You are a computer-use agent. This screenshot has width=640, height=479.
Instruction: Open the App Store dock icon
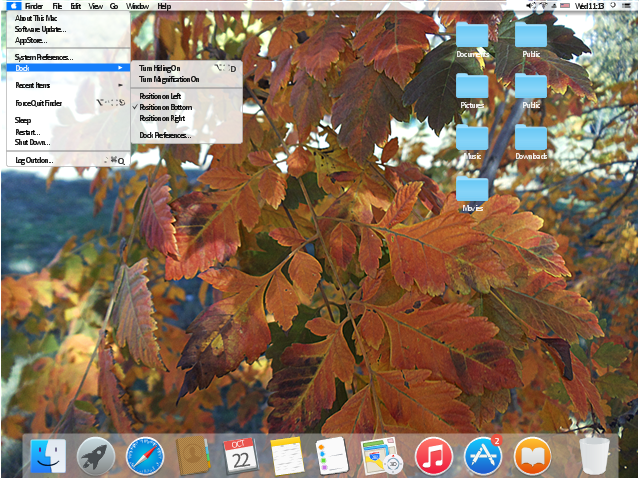click(x=482, y=456)
